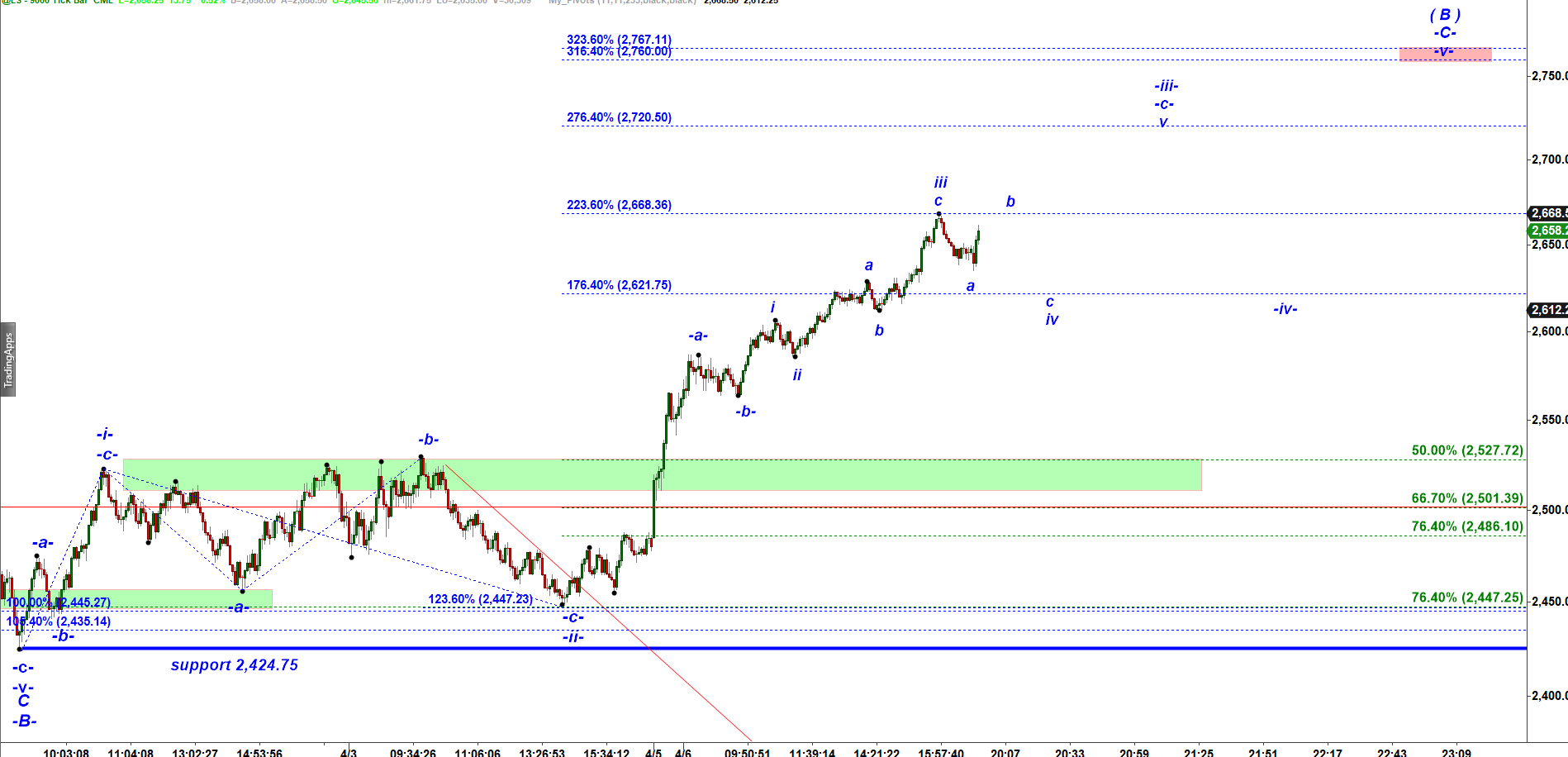Select the ( B ) wave label
This screenshot has height=757, width=1568.
tap(1445, 15)
